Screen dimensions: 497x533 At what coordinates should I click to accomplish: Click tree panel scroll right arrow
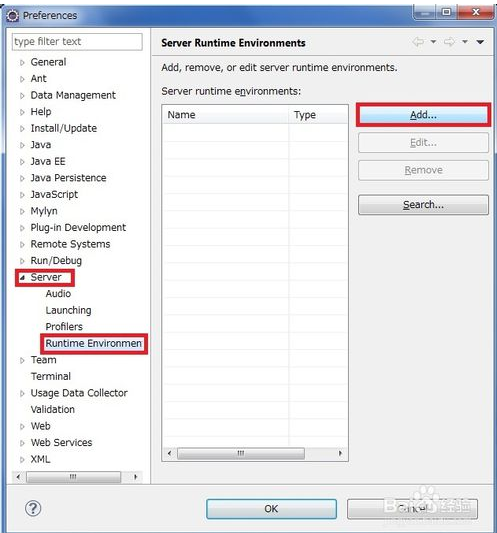click(x=136, y=477)
